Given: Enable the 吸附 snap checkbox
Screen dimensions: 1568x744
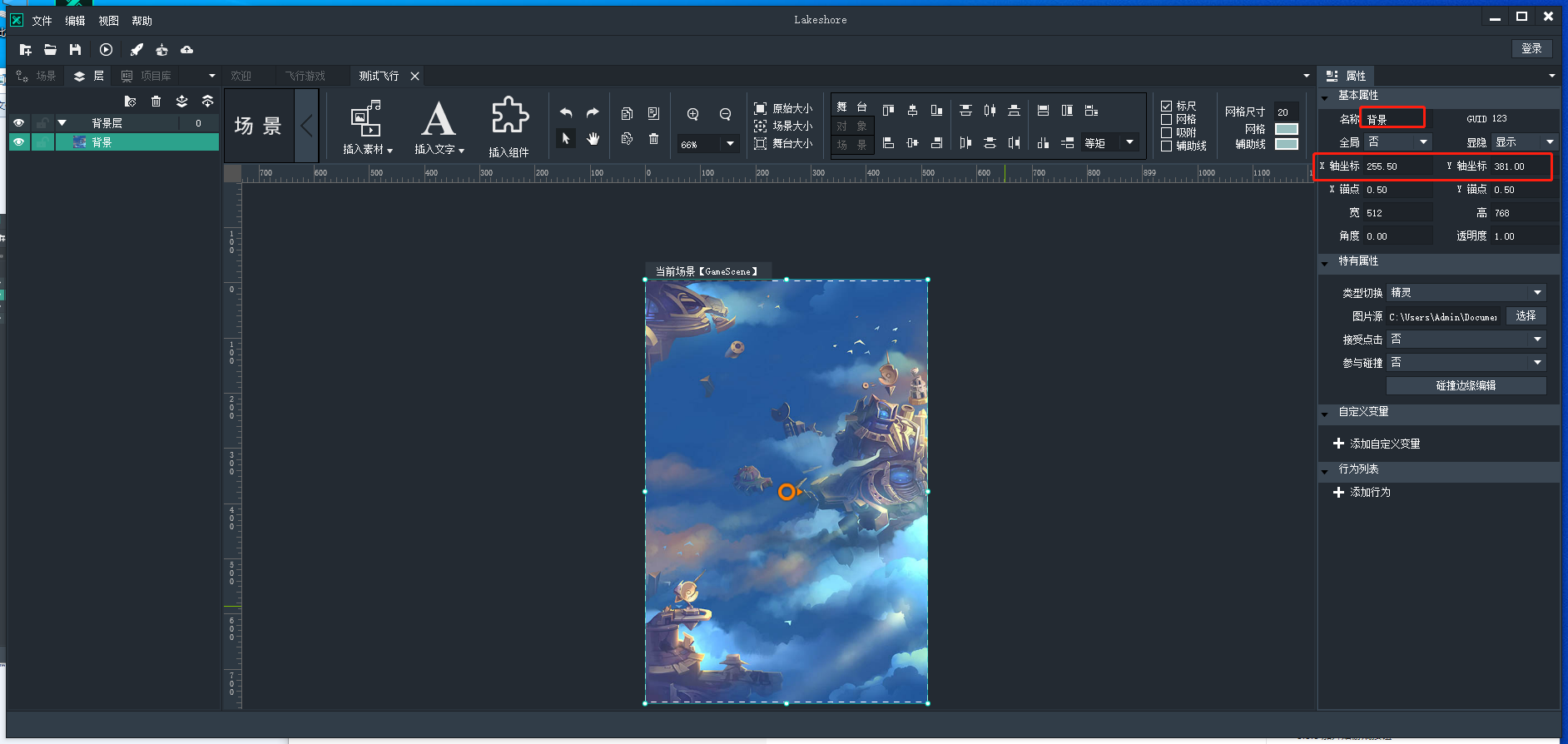Looking at the screenshot, I should tap(1166, 132).
